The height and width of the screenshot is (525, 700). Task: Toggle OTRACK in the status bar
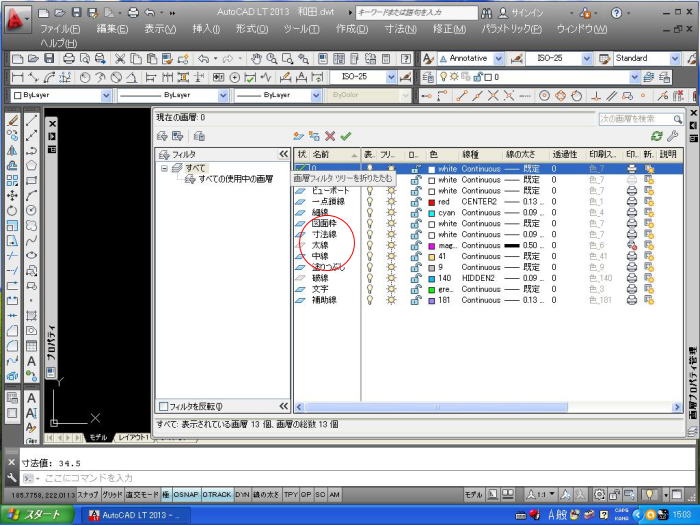click(x=217, y=495)
